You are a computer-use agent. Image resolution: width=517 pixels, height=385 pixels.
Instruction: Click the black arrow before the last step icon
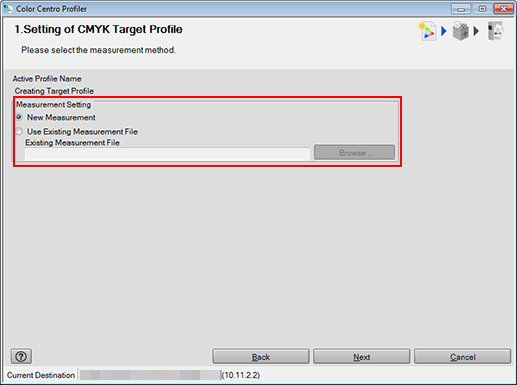476,31
